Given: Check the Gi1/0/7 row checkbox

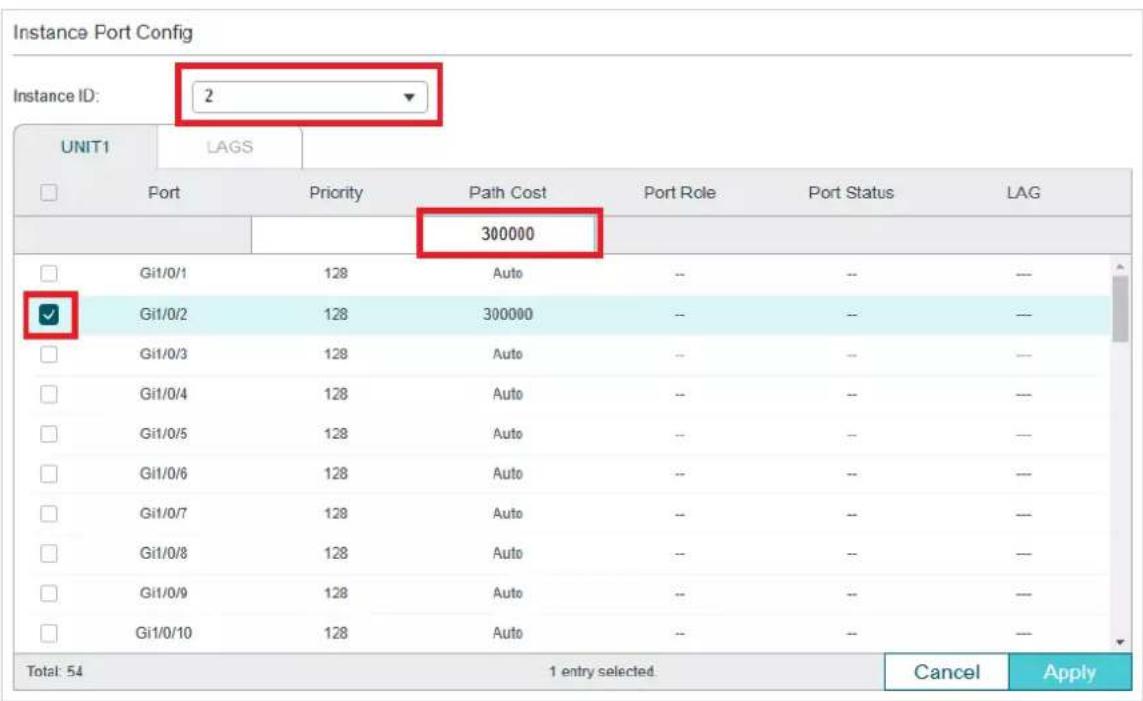Looking at the screenshot, I should (49, 514).
